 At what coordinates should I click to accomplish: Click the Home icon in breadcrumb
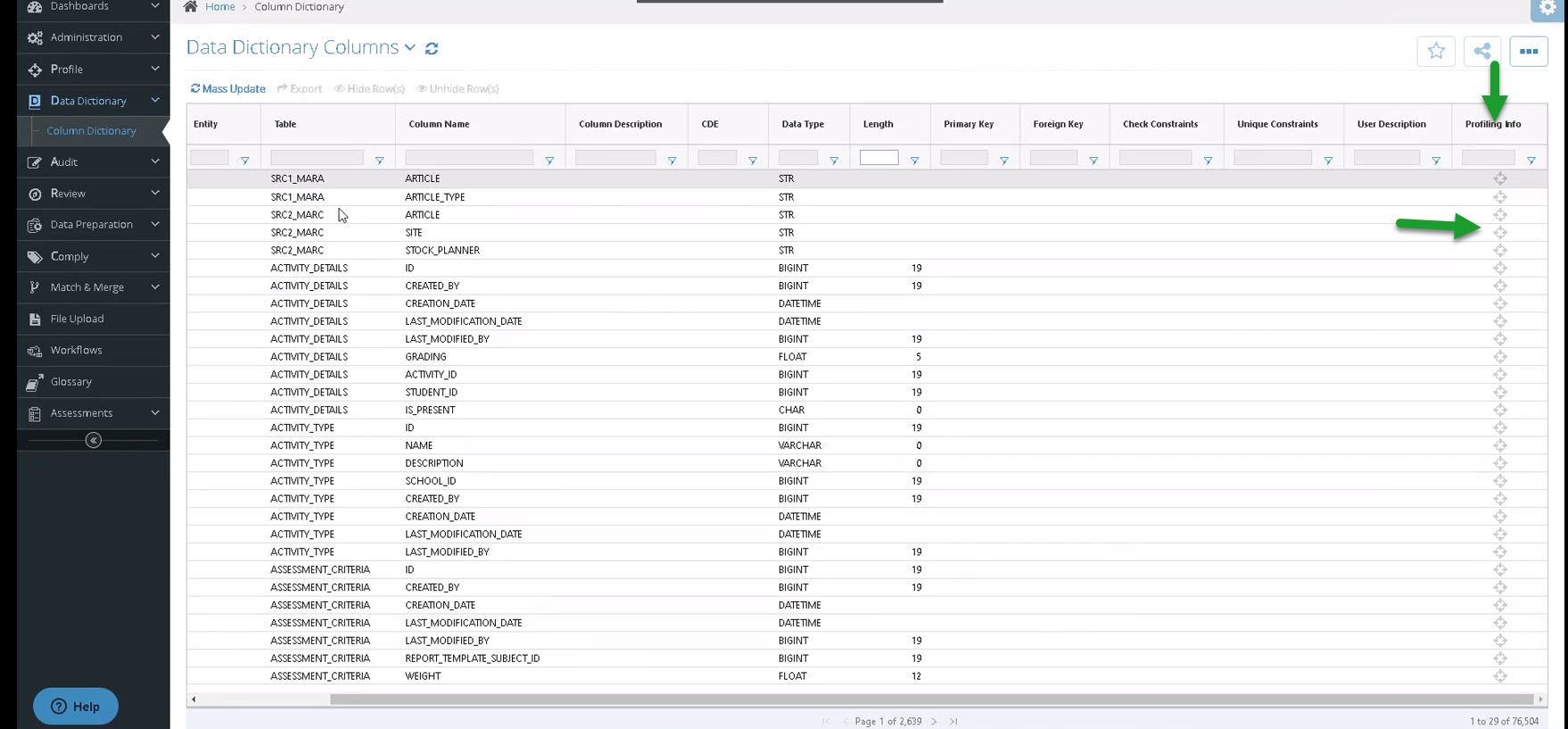[x=190, y=6]
